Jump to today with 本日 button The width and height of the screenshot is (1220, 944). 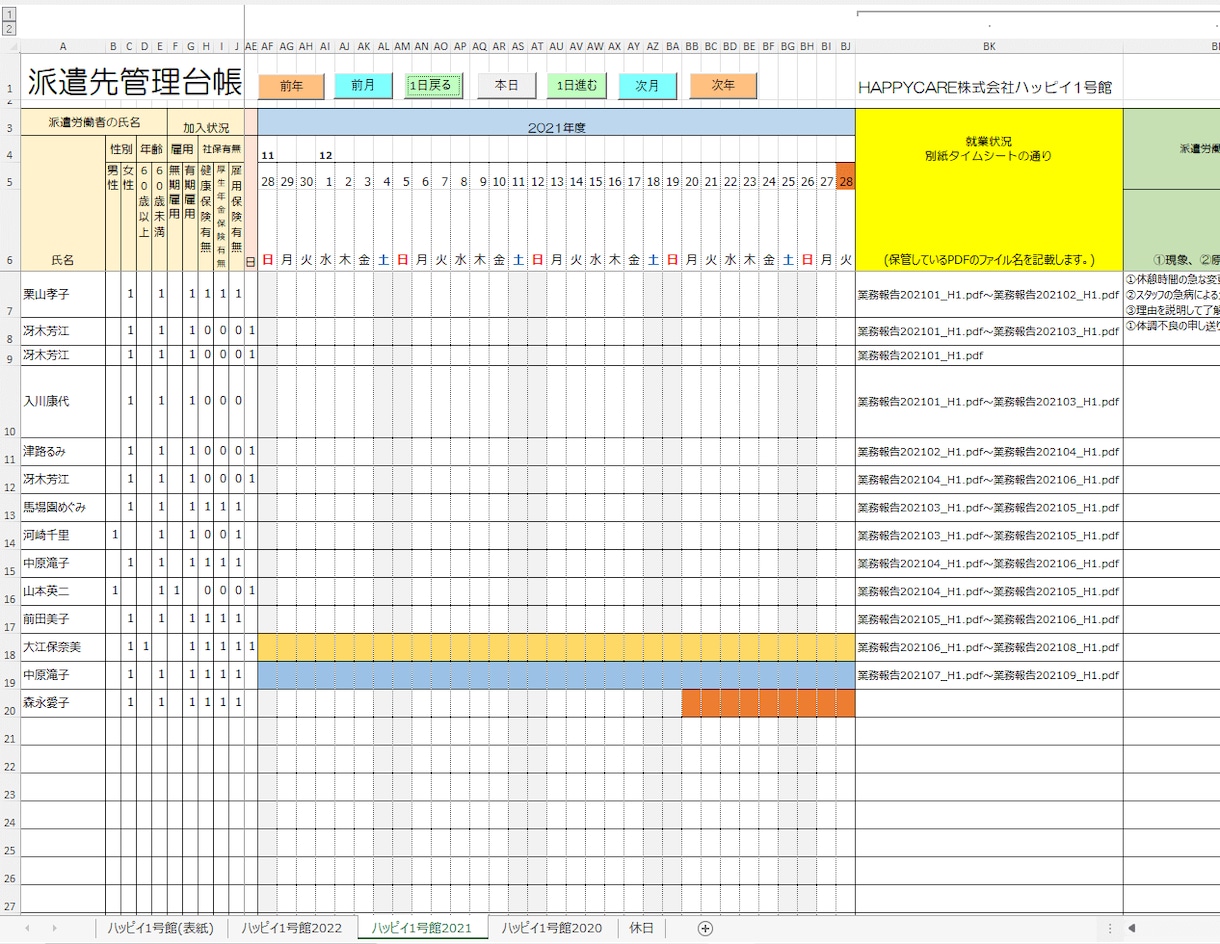[x=506, y=86]
